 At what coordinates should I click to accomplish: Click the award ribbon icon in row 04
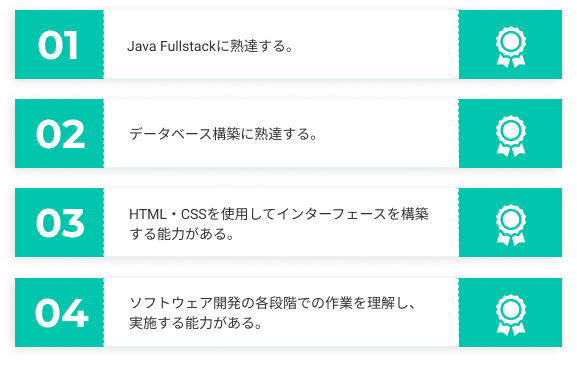click(x=510, y=315)
